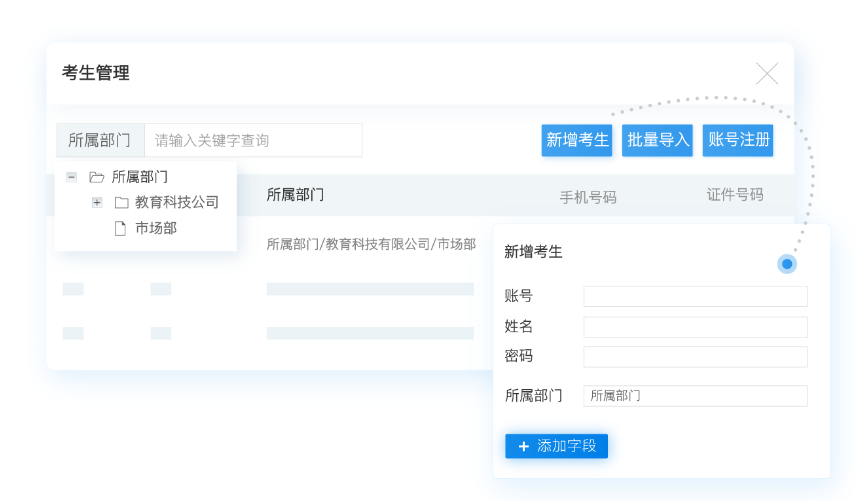Open the 所属部门 field in the form

point(695,396)
